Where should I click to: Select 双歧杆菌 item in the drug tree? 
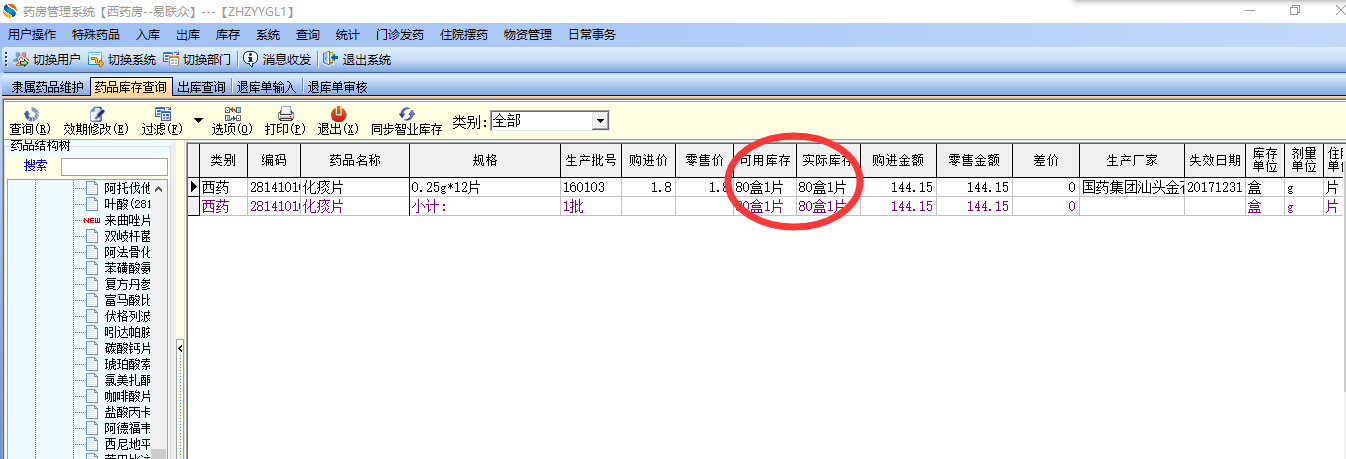[127, 236]
